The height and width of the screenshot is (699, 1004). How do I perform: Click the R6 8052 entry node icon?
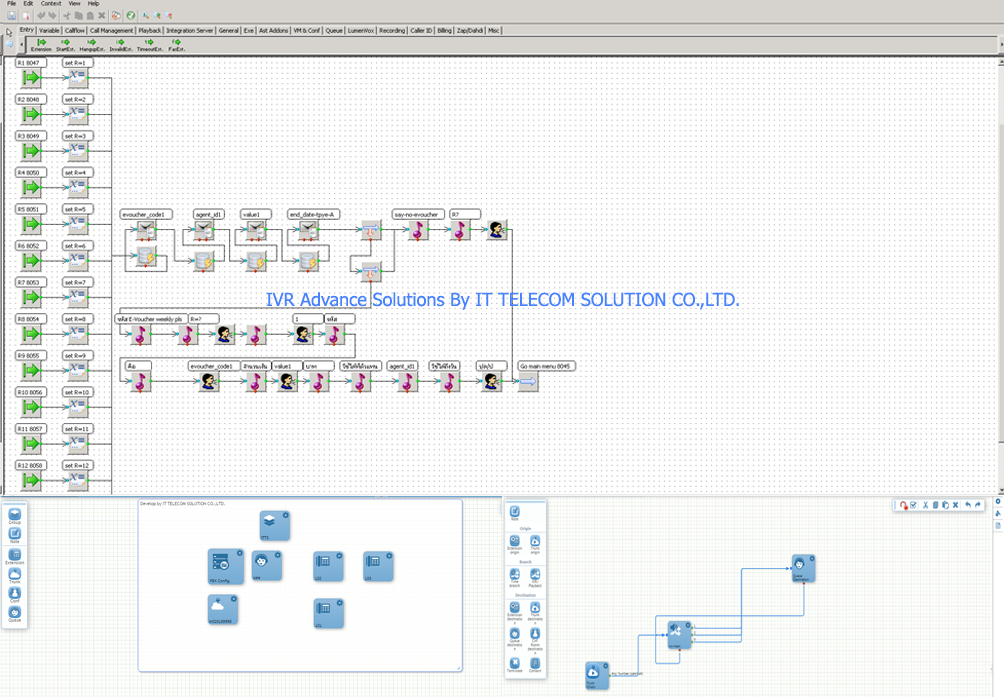(x=30, y=261)
